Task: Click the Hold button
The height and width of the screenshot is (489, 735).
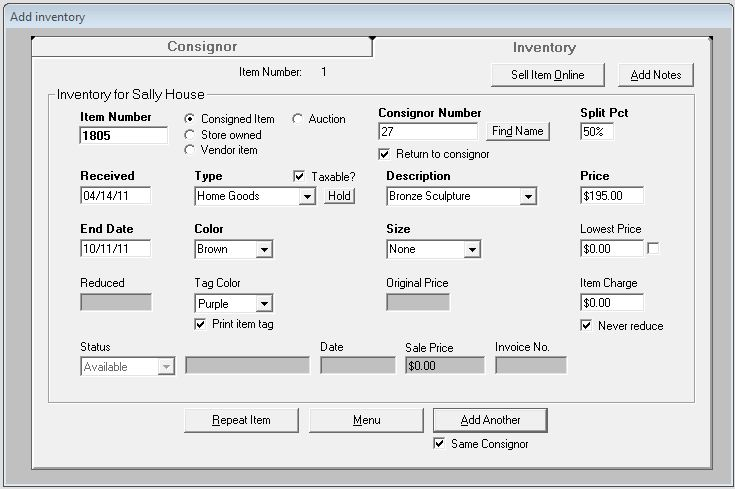Action: (339, 196)
